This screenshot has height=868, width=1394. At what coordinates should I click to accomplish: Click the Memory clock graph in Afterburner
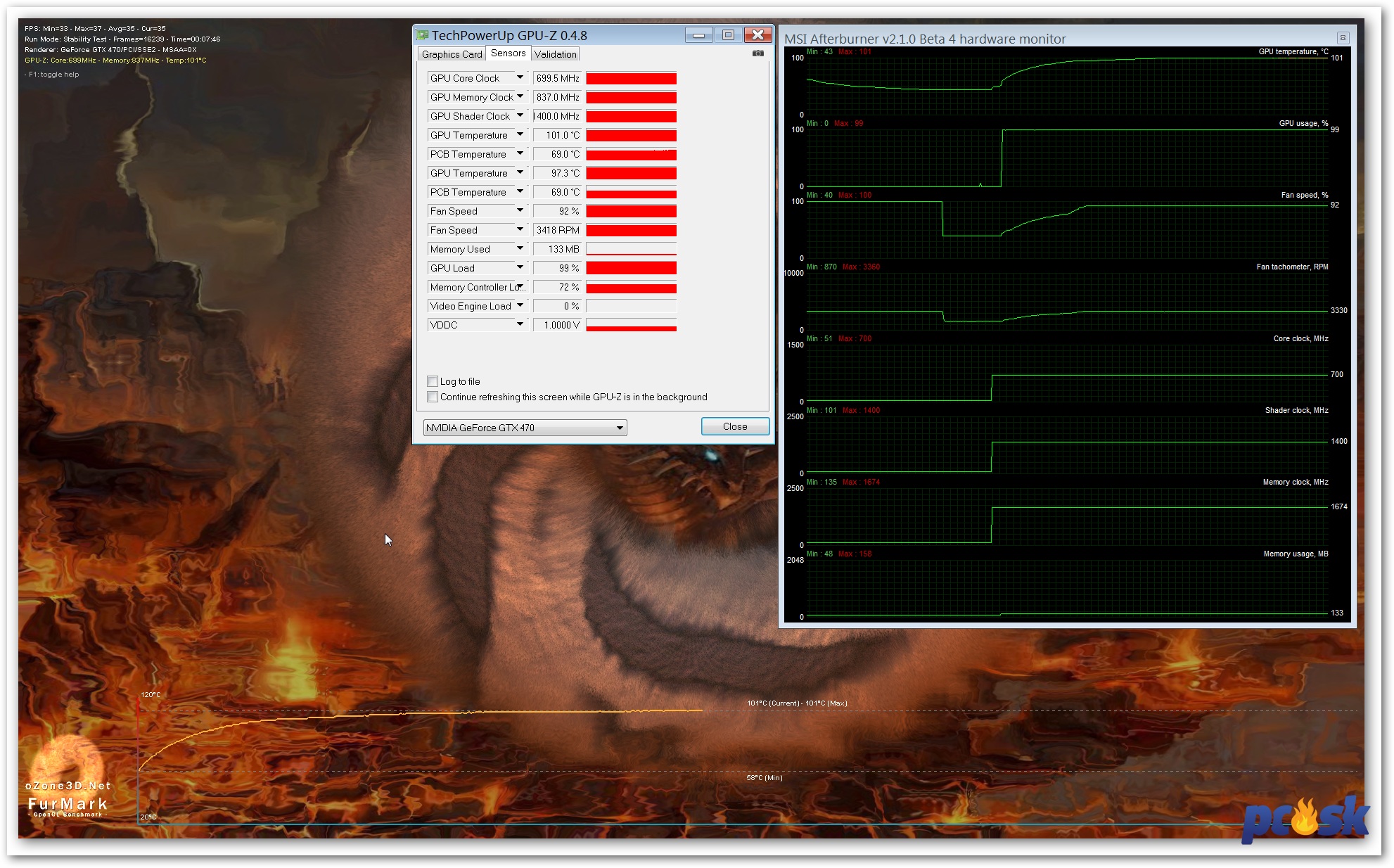tap(1067, 516)
